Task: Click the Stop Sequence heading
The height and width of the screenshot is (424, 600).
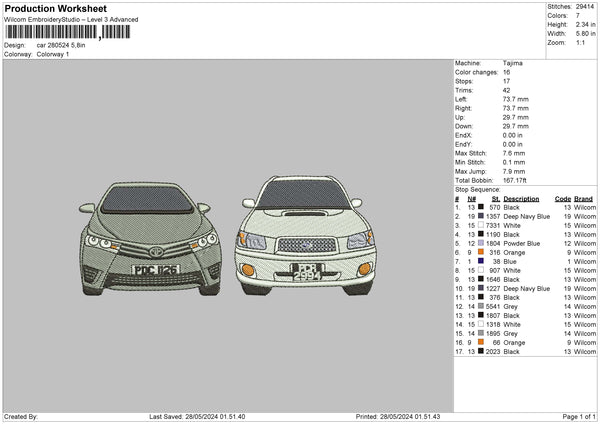Action: pos(478,189)
